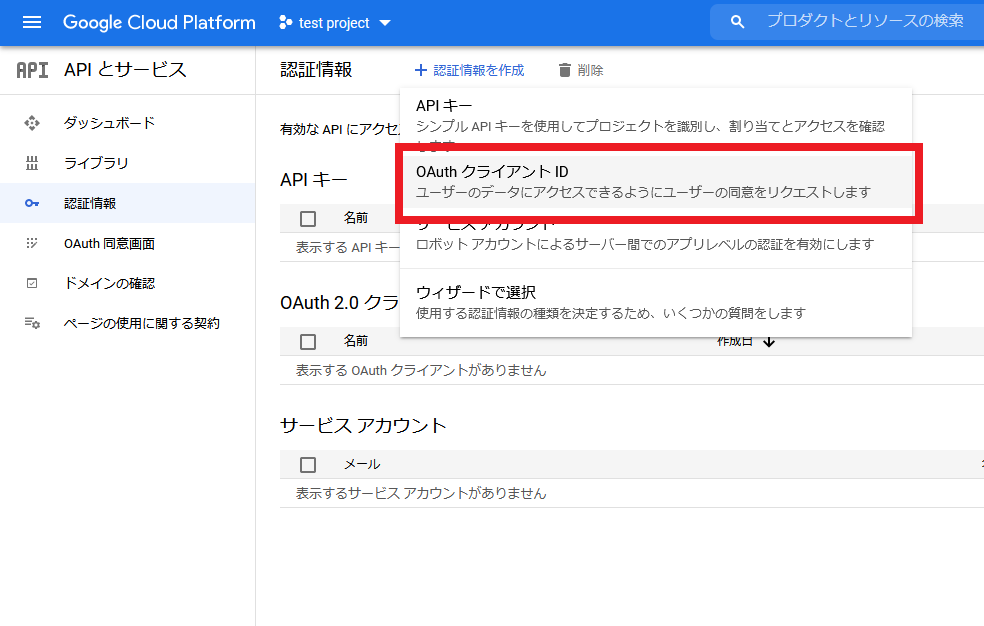Click the 認証情報 page title
Viewport: 984px width, 626px height.
click(x=316, y=70)
